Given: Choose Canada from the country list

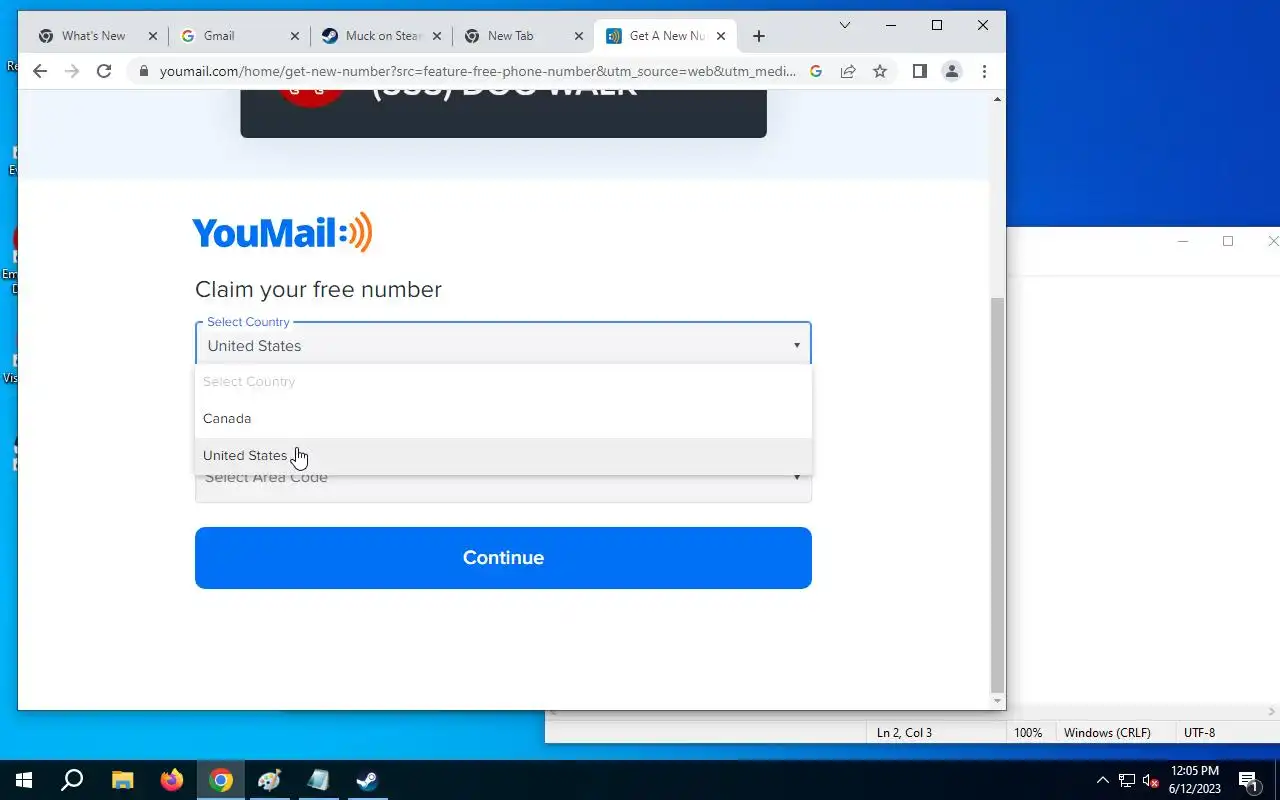Looking at the screenshot, I should pyautogui.click(x=503, y=418).
